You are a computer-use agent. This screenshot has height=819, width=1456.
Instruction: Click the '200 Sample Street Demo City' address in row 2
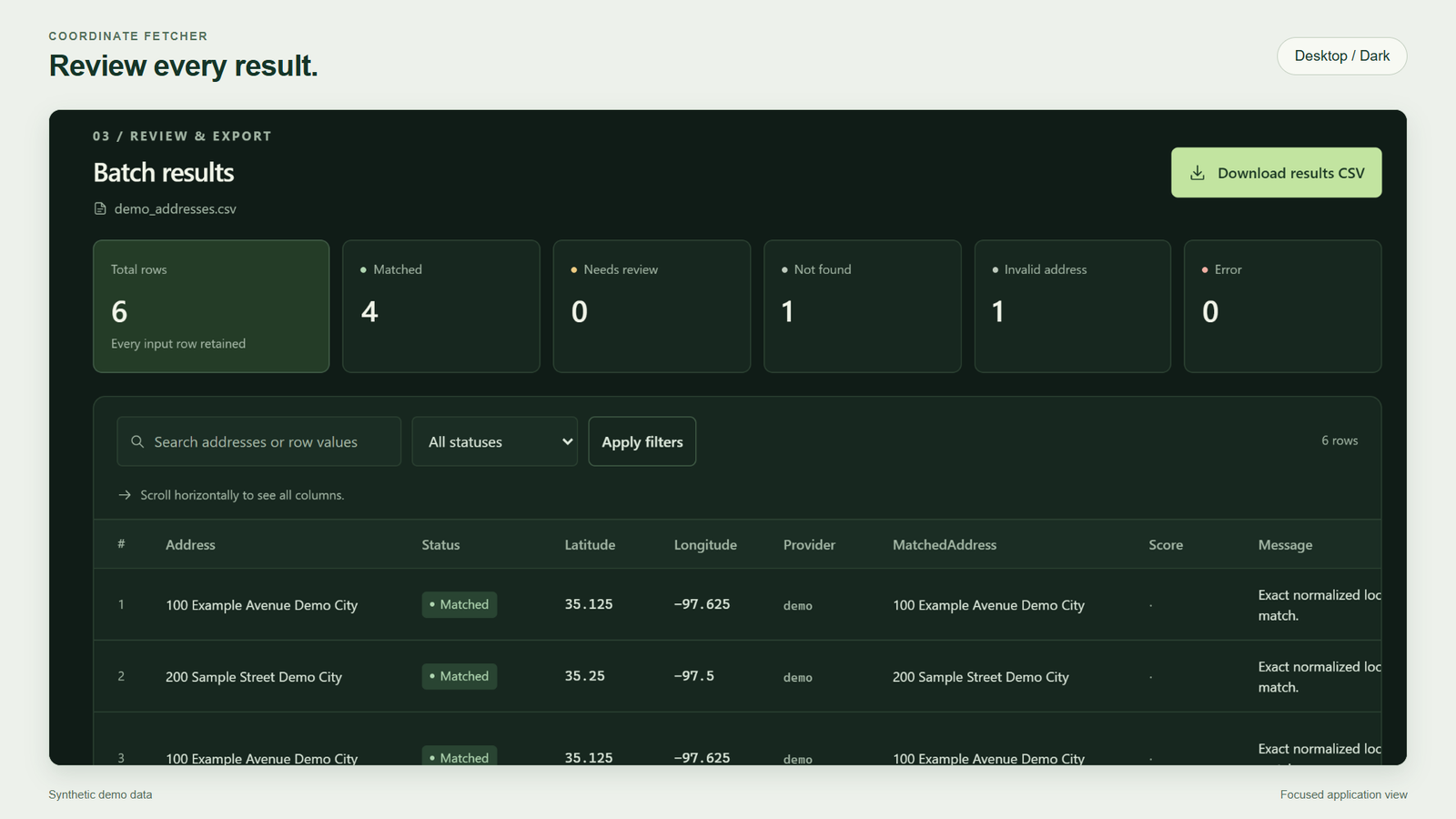tap(254, 677)
